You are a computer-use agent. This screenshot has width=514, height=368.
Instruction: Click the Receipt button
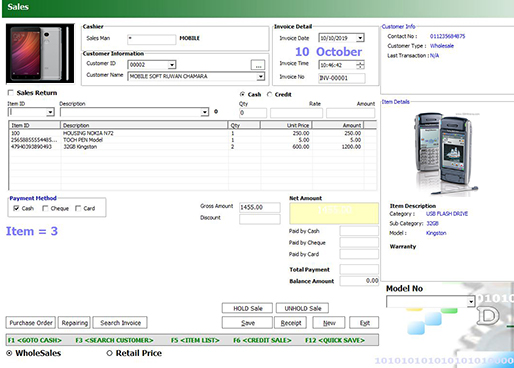(x=291, y=323)
